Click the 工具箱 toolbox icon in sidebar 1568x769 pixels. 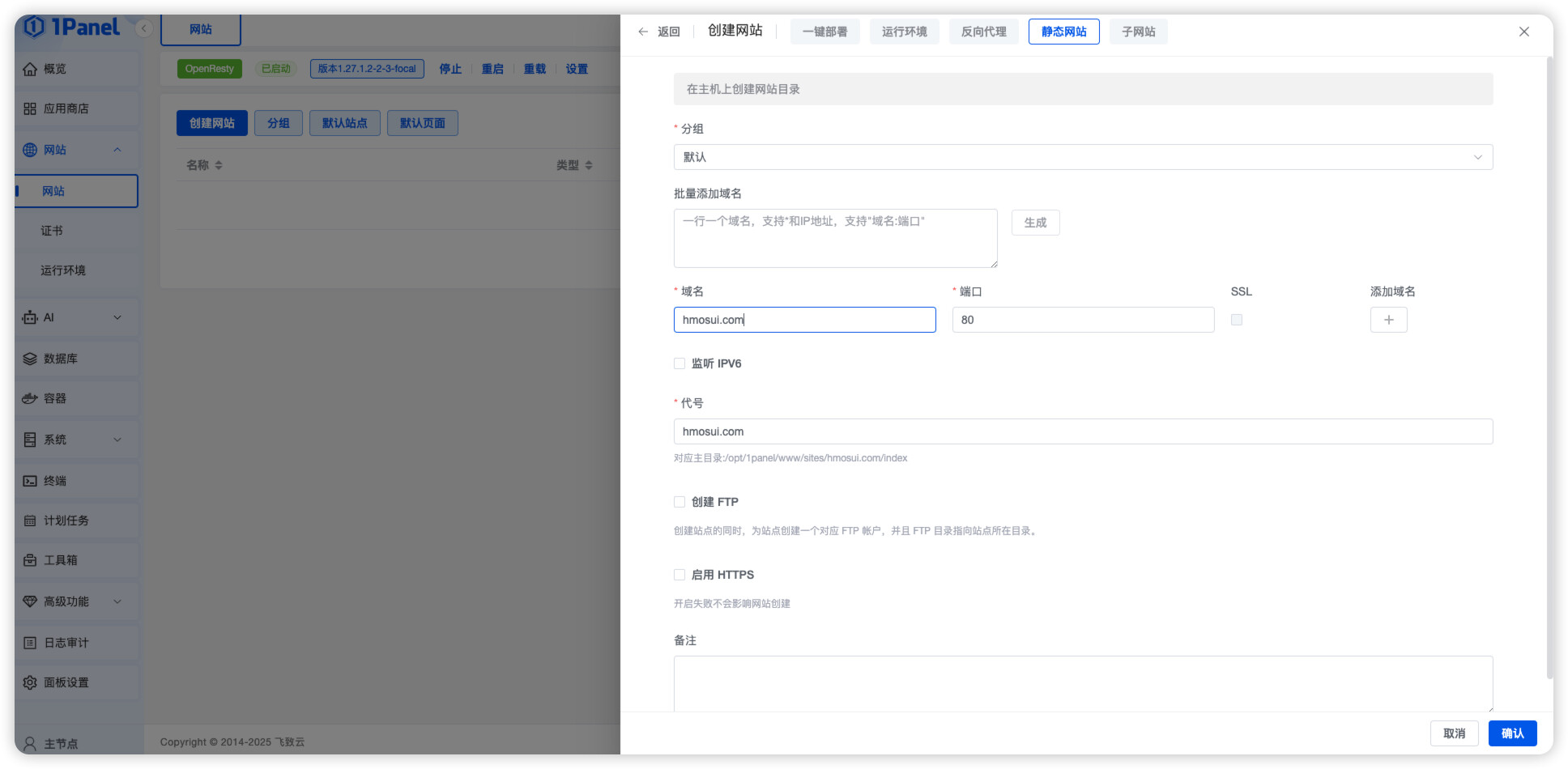point(30,560)
